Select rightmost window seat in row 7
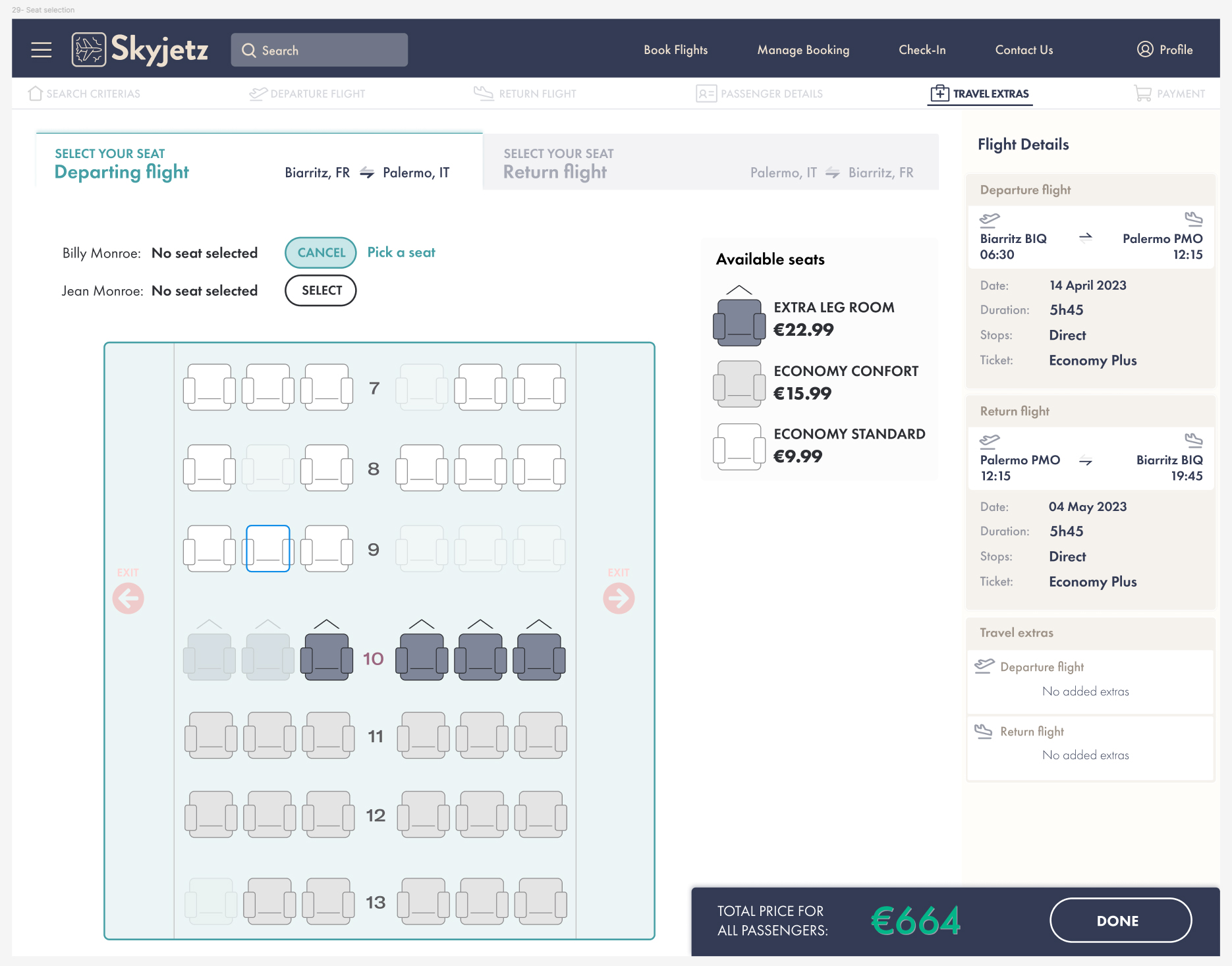The height and width of the screenshot is (966, 1232). tap(540, 387)
